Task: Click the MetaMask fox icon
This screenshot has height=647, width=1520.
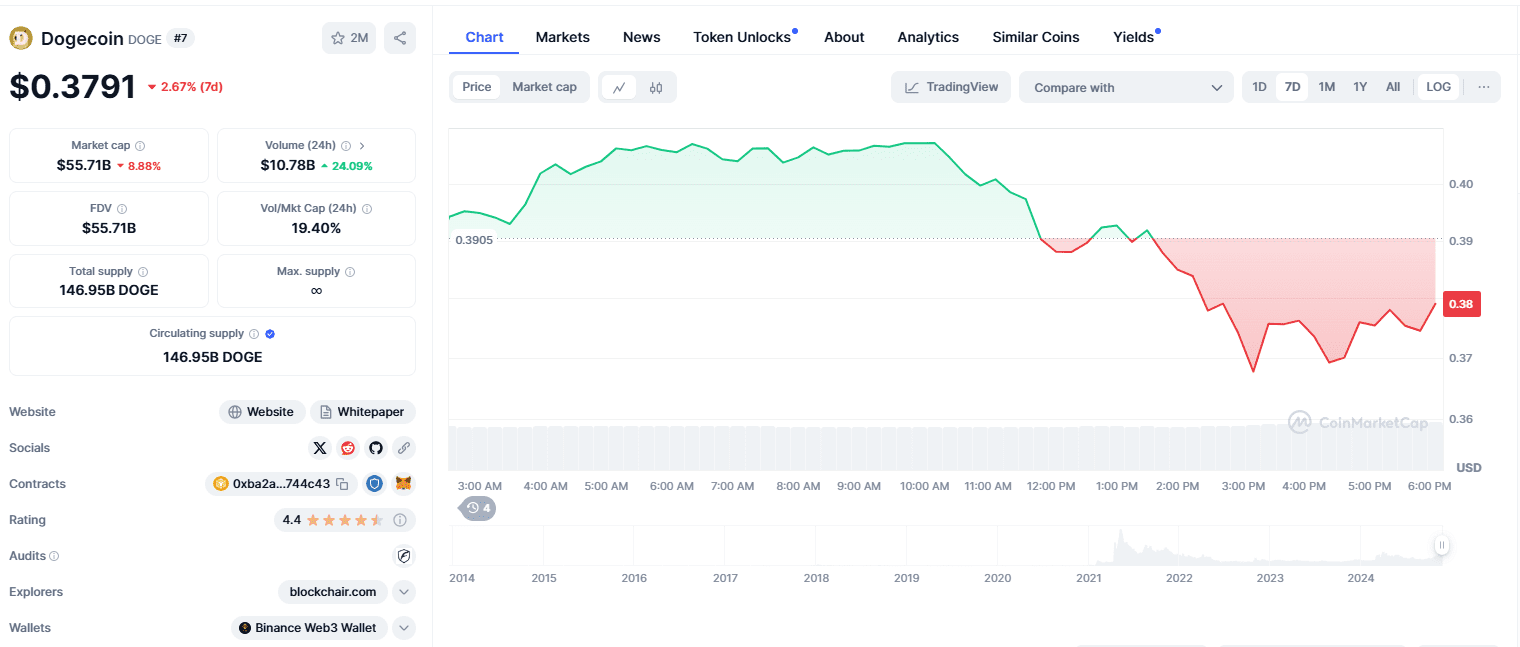Action: point(404,484)
